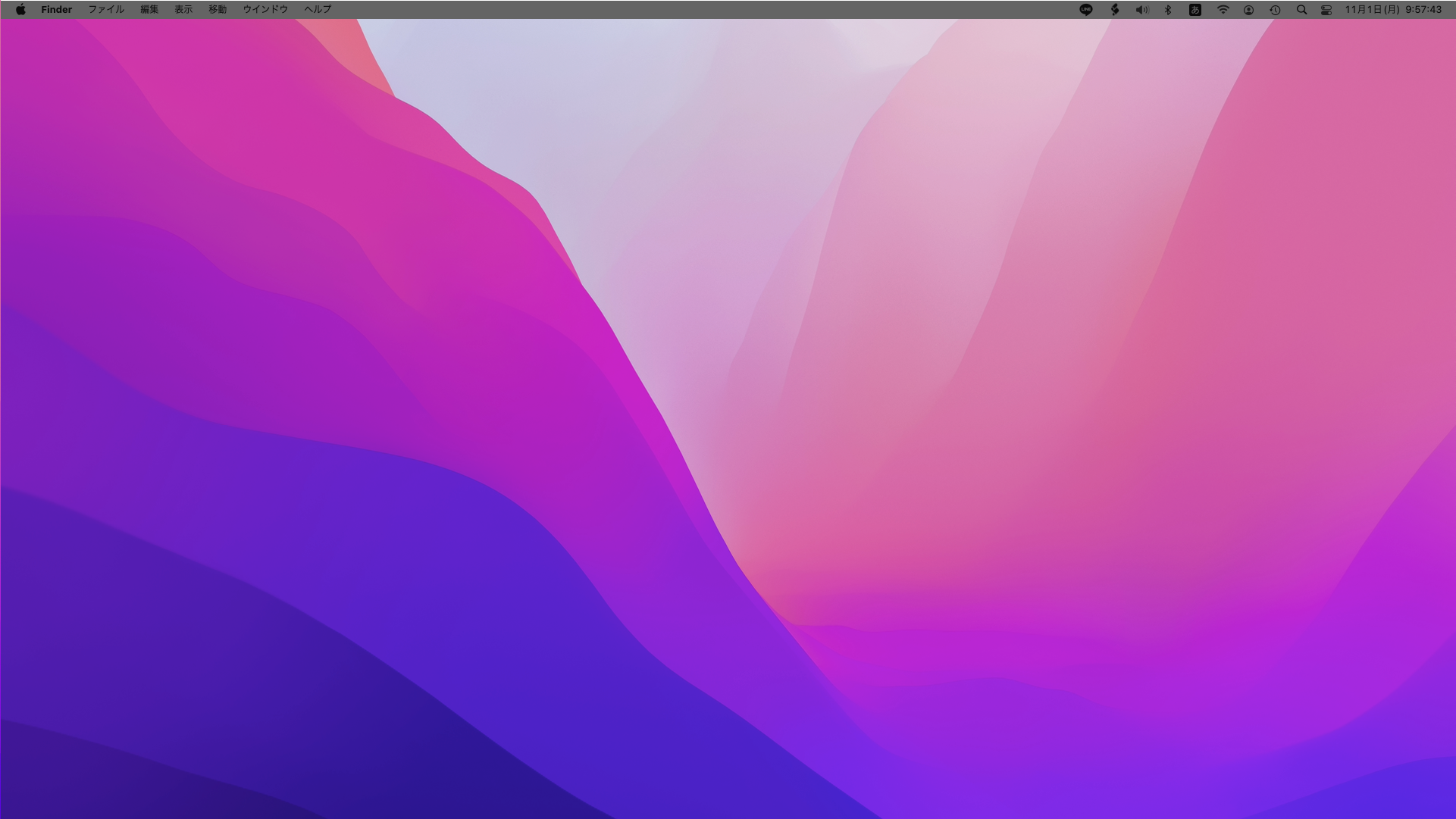Open the 表示 menu

point(183,10)
